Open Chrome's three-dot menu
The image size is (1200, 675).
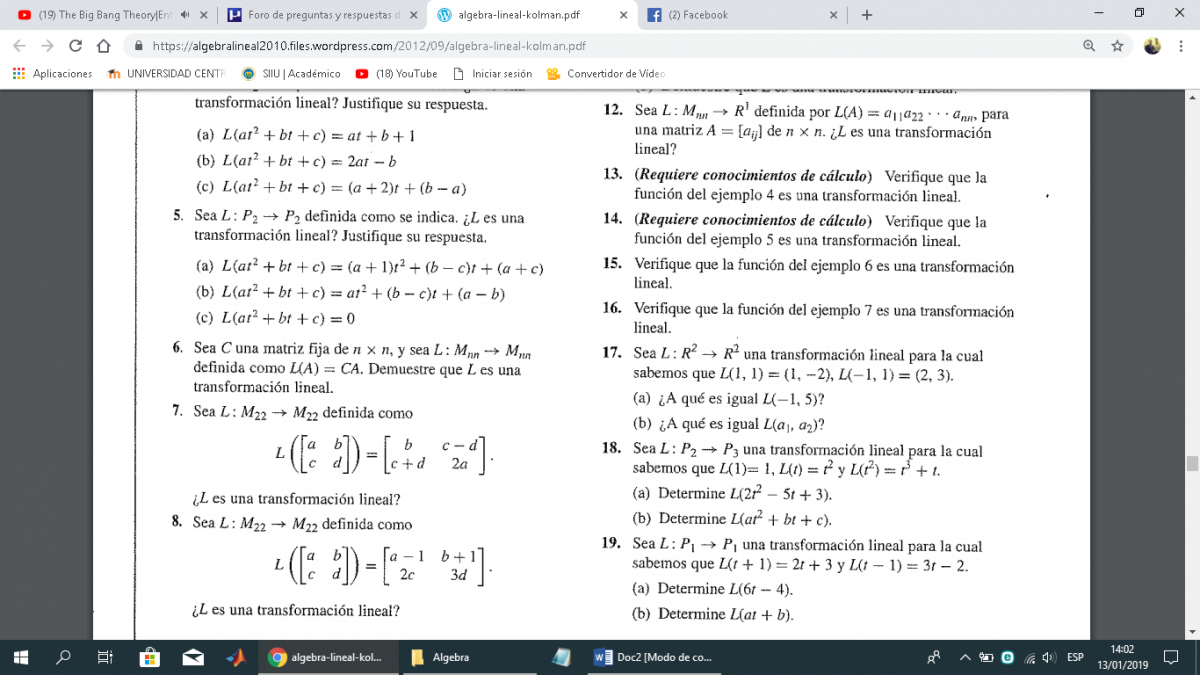tap(1181, 46)
